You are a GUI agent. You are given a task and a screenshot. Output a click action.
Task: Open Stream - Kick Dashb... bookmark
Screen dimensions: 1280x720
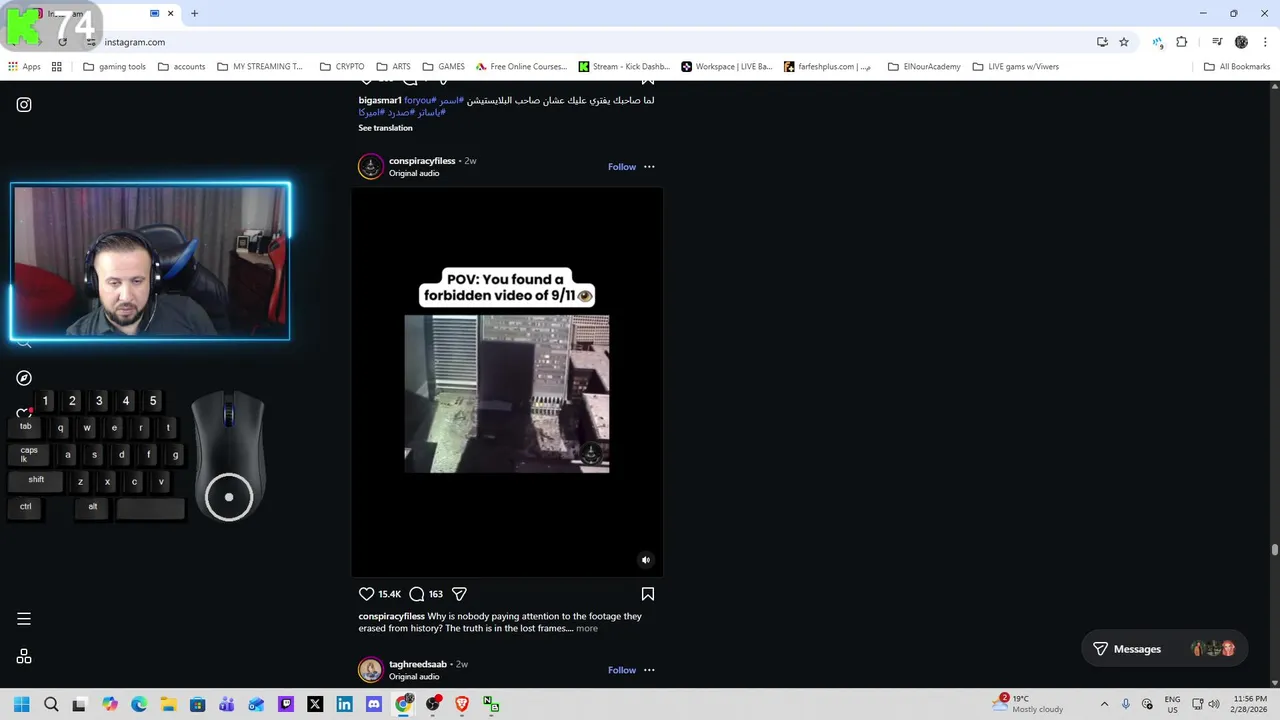(x=625, y=67)
